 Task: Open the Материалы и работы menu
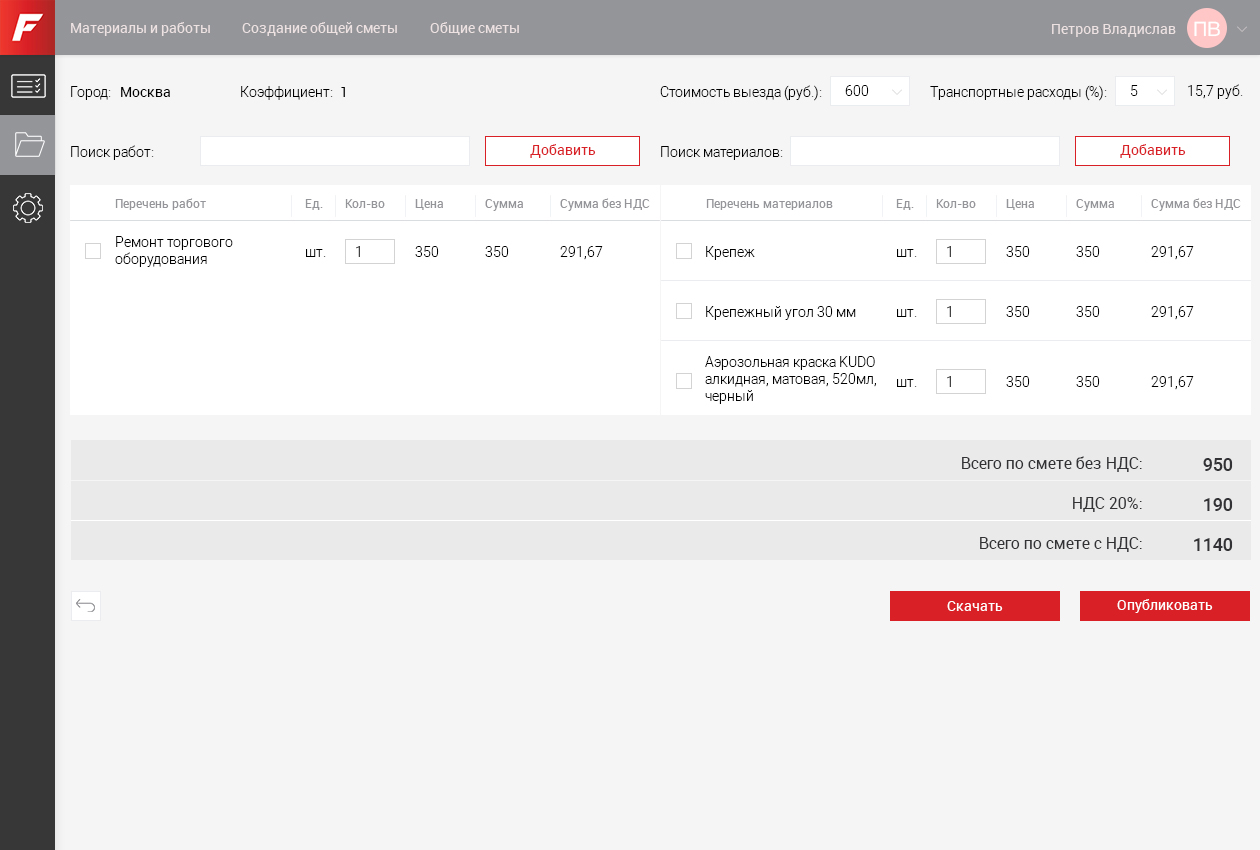(x=140, y=28)
